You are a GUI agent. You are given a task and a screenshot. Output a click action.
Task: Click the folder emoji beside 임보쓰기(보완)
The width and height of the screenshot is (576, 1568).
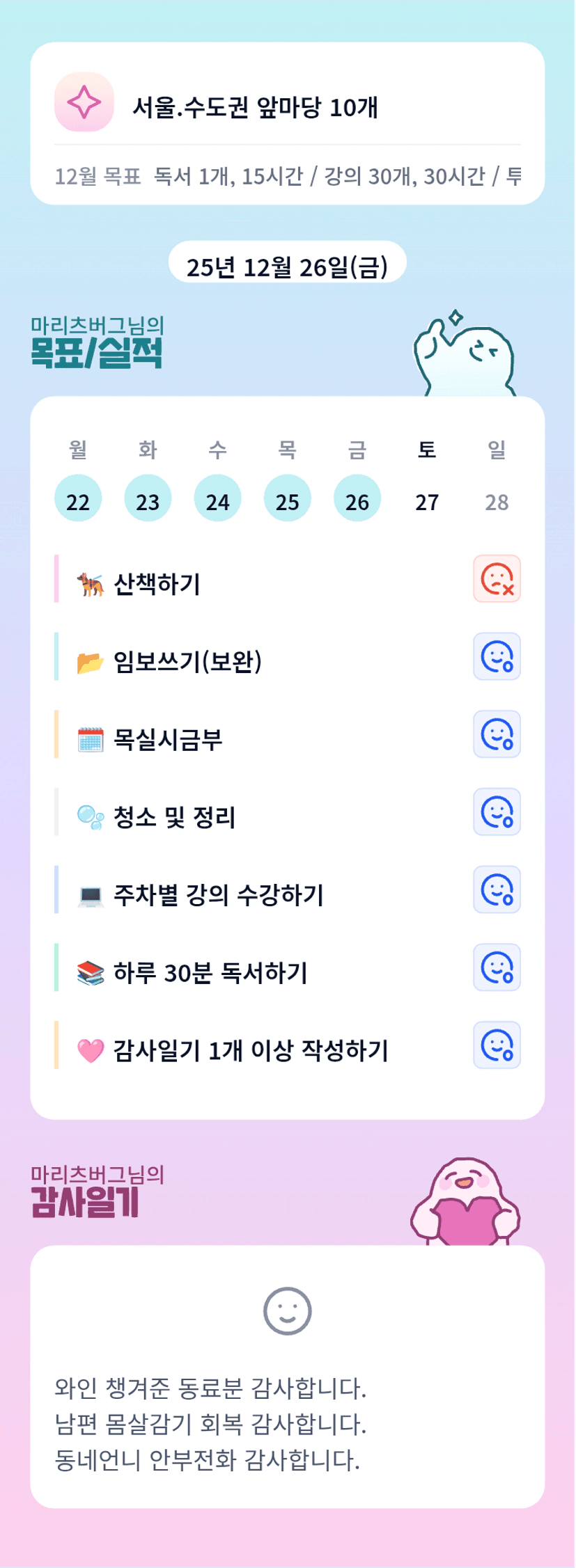tap(90, 662)
